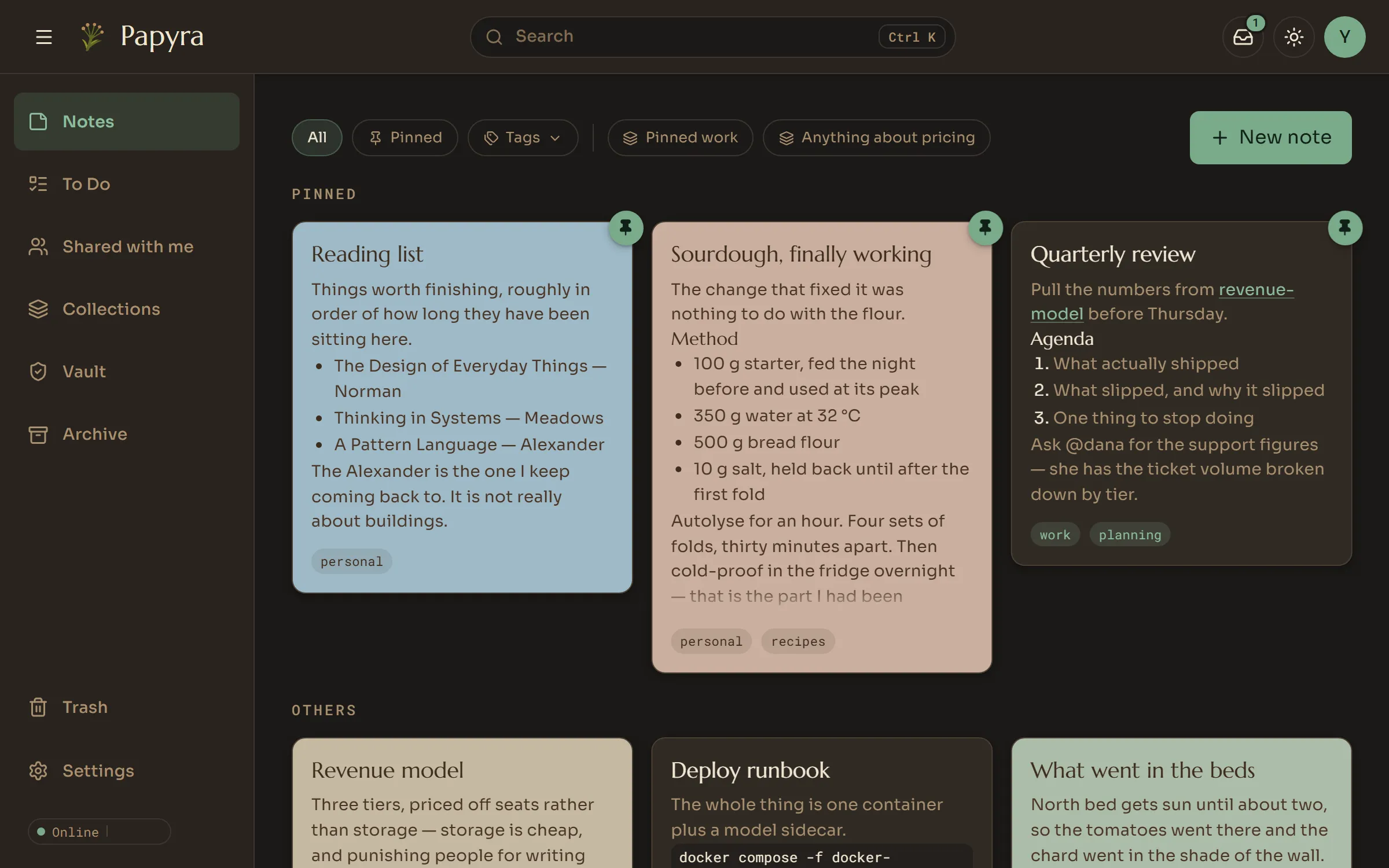This screenshot has height=868, width=1389.
Task: Open the Y user avatar menu
Action: point(1344,37)
